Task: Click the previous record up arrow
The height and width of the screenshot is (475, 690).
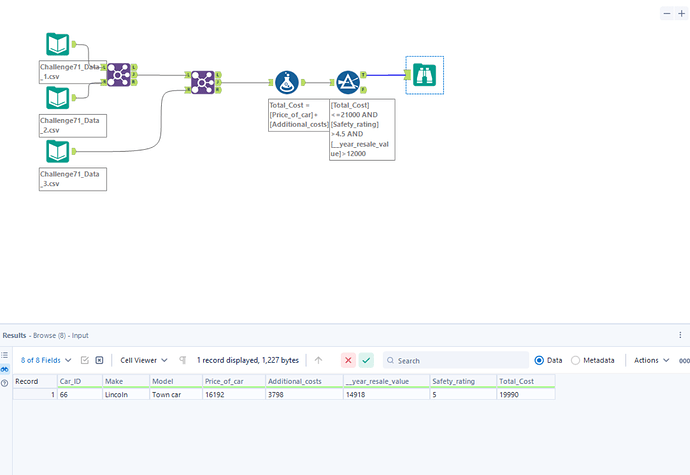Action: coord(318,360)
